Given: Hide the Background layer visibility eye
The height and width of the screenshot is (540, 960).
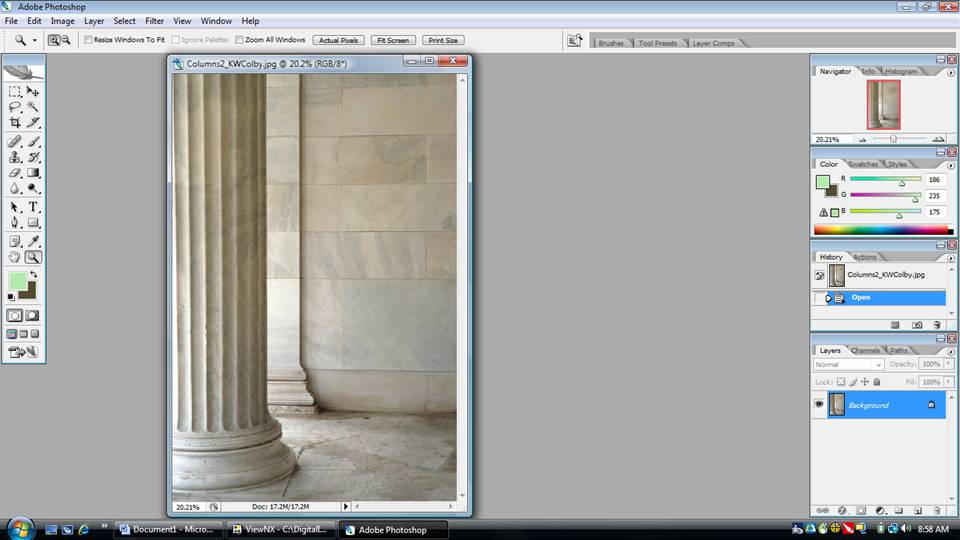Looking at the screenshot, I should click(x=819, y=405).
